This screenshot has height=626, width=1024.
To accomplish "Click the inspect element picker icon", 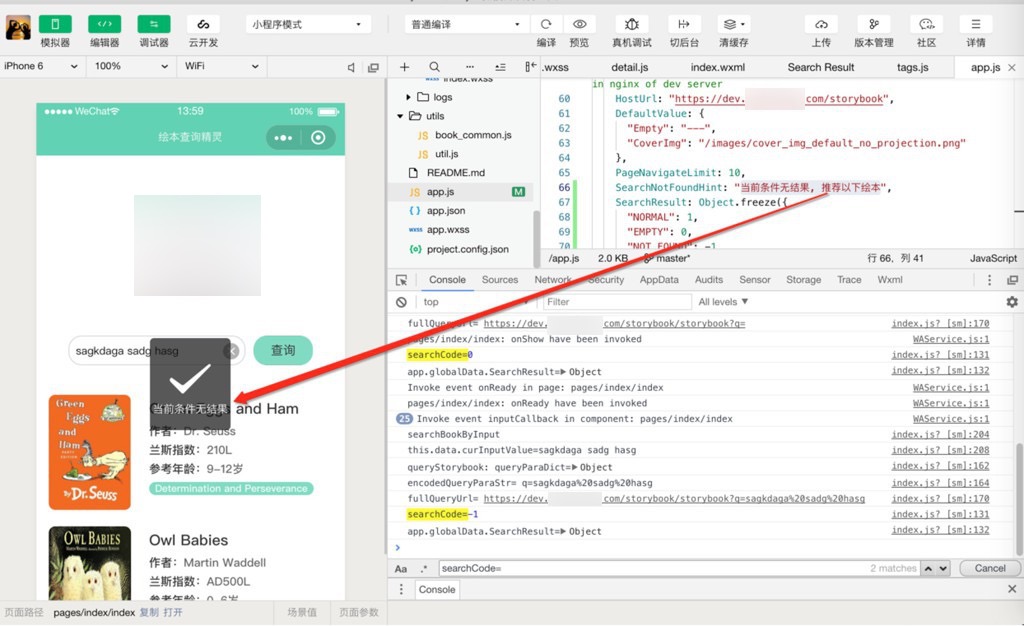I will (402, 280).
